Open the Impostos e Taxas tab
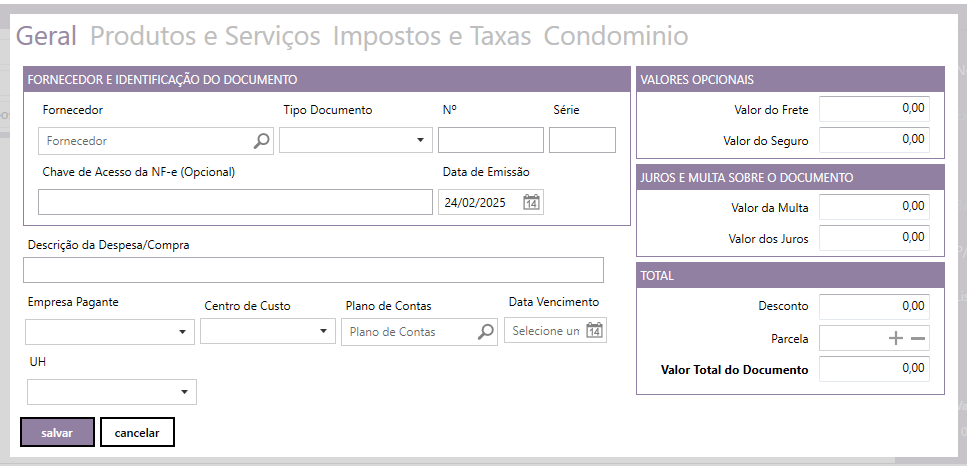967x466 pixels. pos(432,37)
